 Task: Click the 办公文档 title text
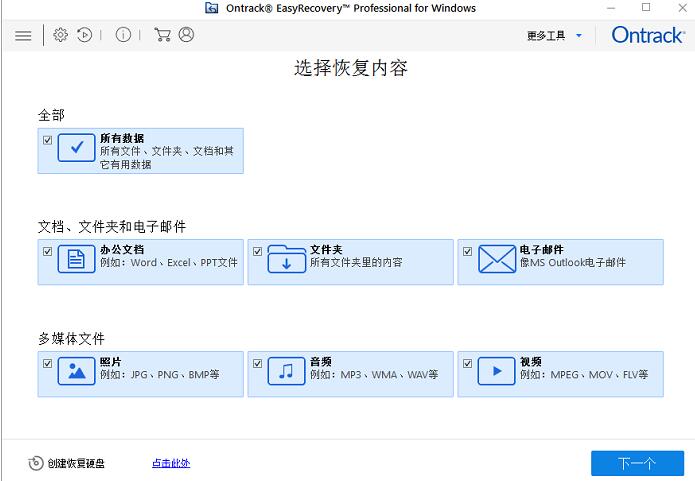(x=122, y=249)
